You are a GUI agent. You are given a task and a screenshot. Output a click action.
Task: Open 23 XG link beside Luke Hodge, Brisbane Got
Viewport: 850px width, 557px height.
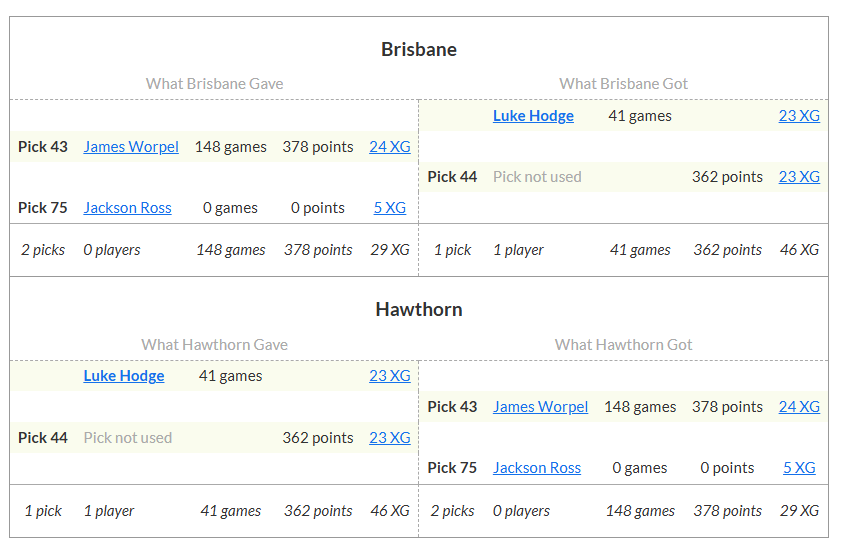[799, 116]
